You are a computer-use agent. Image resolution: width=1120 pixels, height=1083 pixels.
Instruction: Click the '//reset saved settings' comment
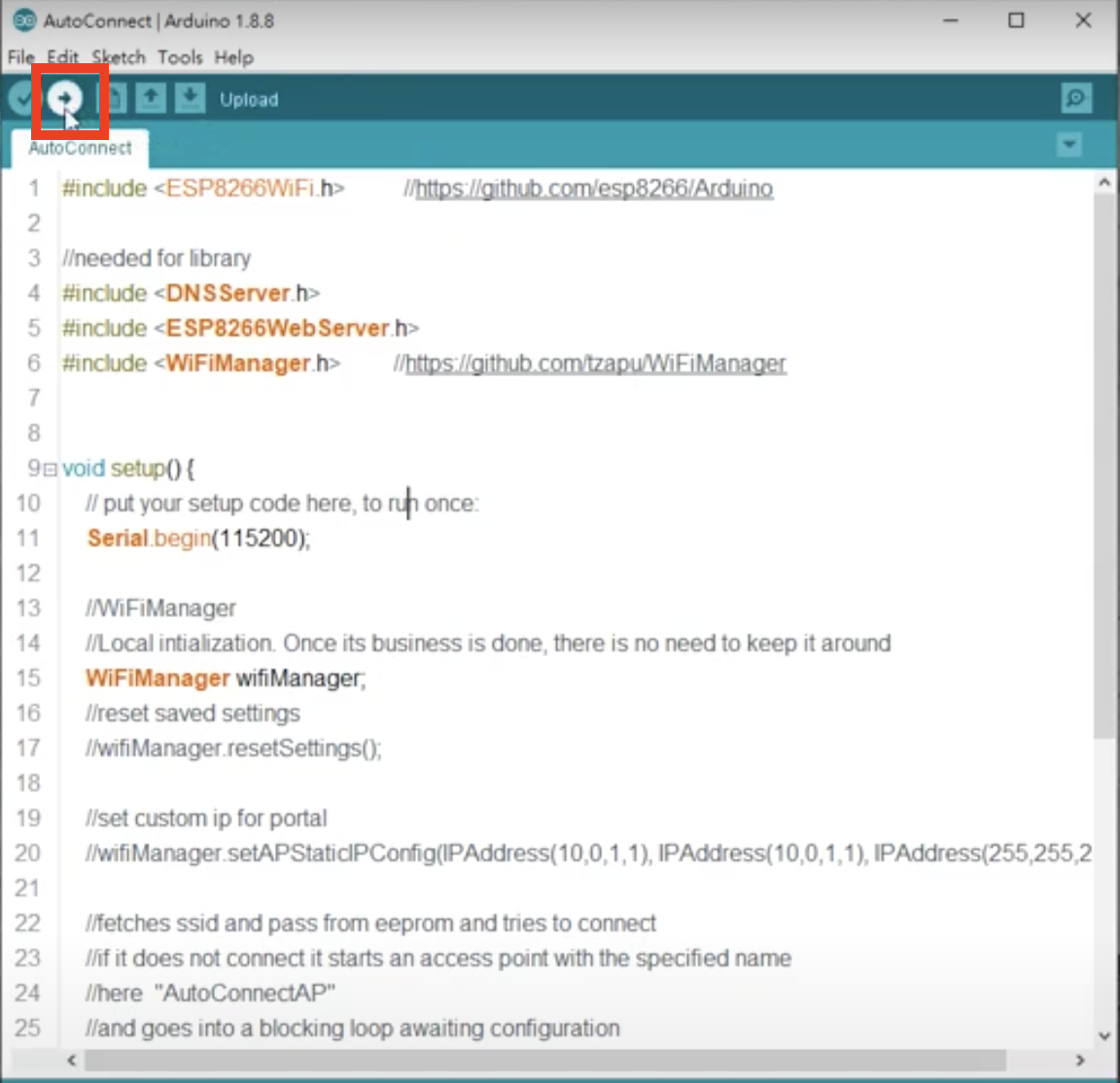(192, 713)
